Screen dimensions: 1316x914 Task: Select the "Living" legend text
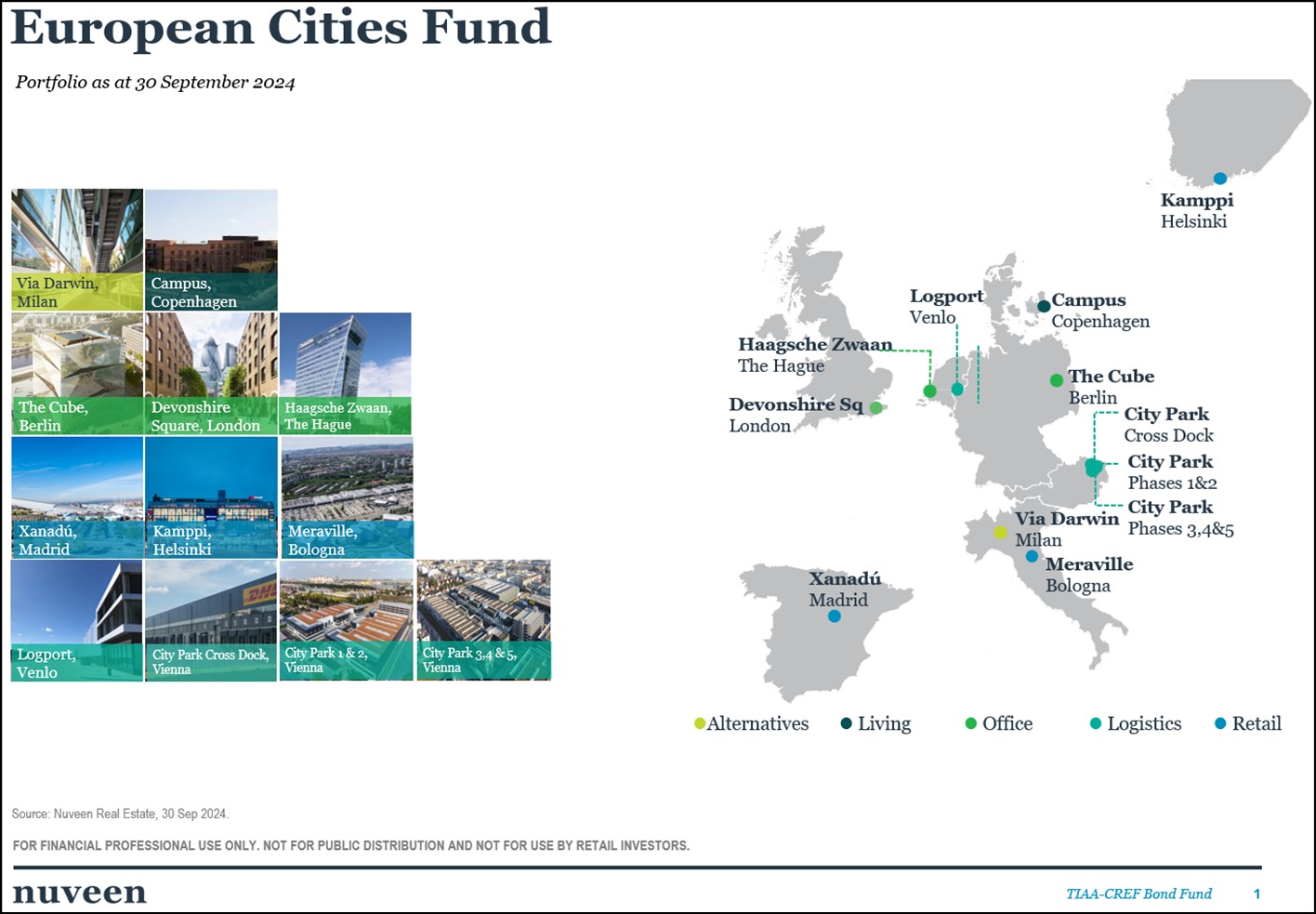pyautogui.click(x=884, y=723)
